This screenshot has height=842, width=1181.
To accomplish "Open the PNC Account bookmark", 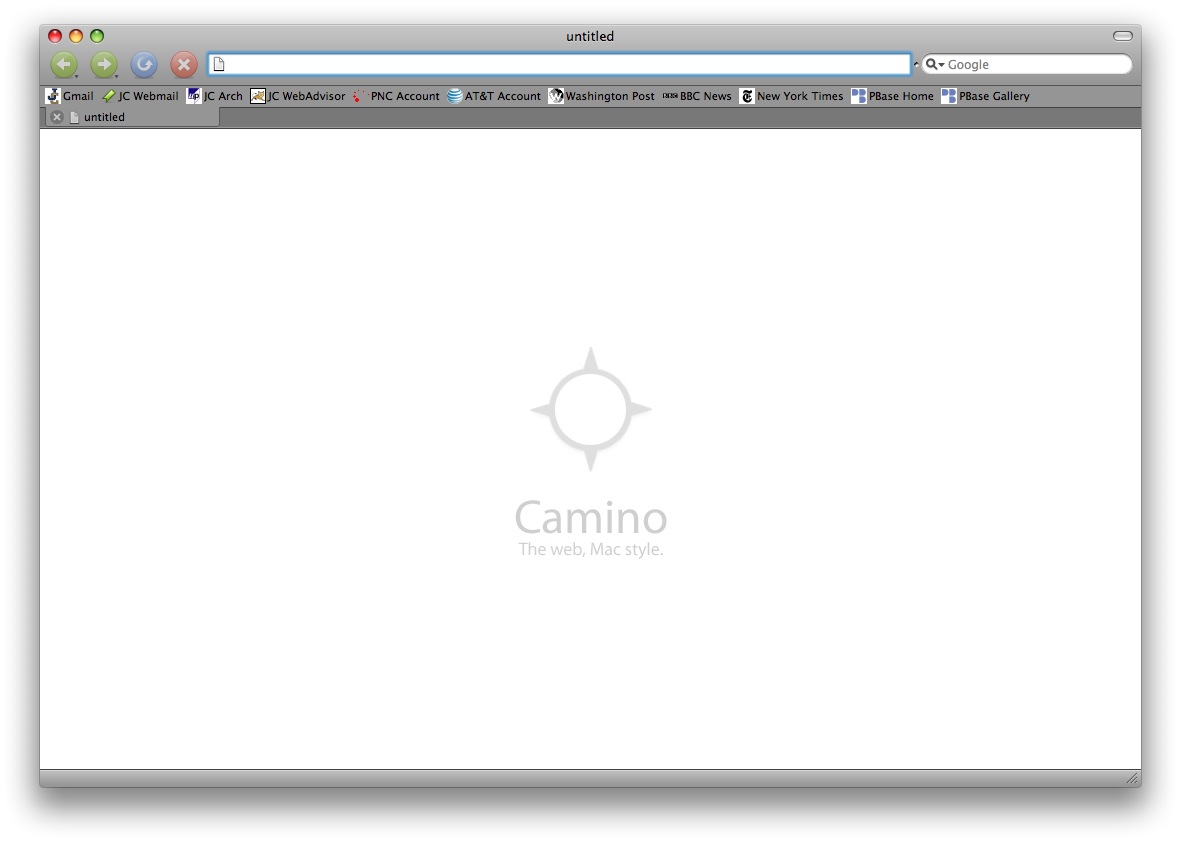I will (396, 96).
